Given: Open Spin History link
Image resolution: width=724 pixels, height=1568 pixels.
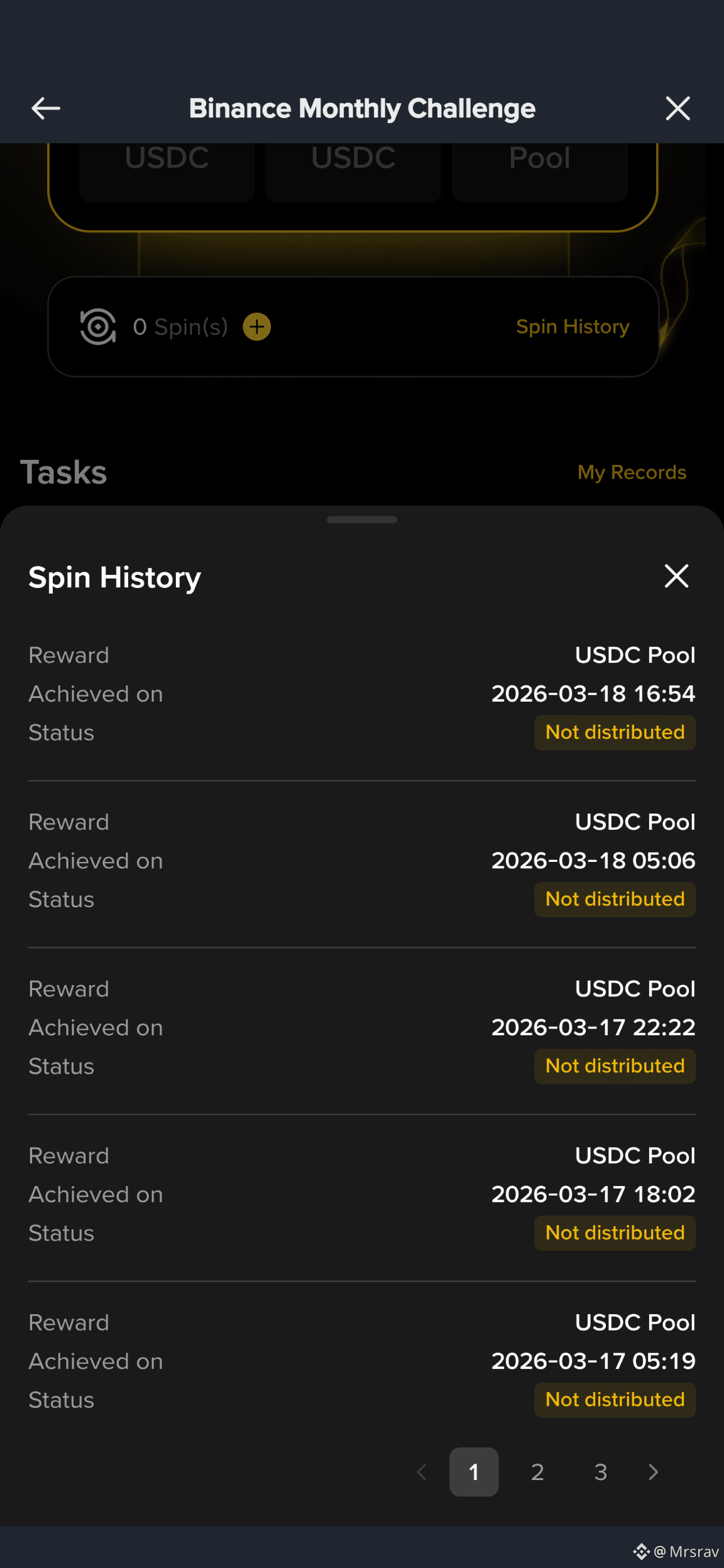Looking at the screenshot, I should tap(573, 327).
